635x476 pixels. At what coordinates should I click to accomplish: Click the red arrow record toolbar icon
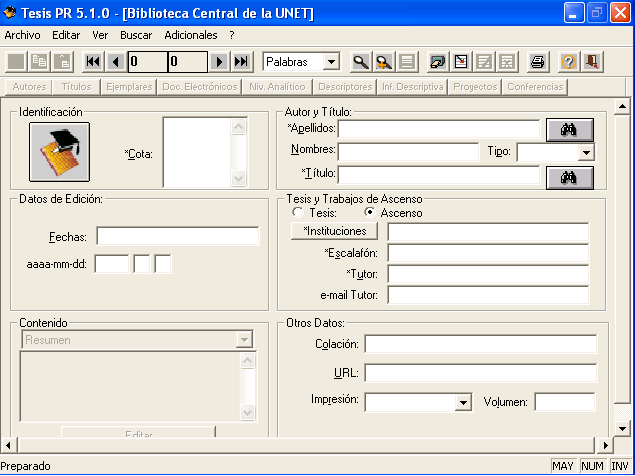click(461, 62)
